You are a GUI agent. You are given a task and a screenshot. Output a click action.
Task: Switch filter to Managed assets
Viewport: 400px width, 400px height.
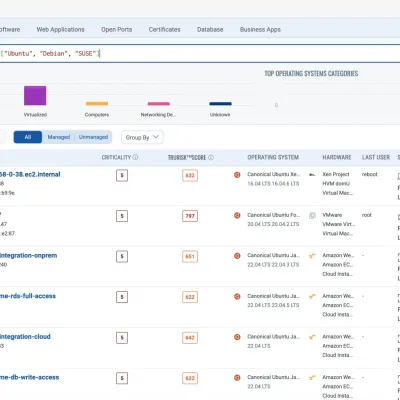click(59, 137)
